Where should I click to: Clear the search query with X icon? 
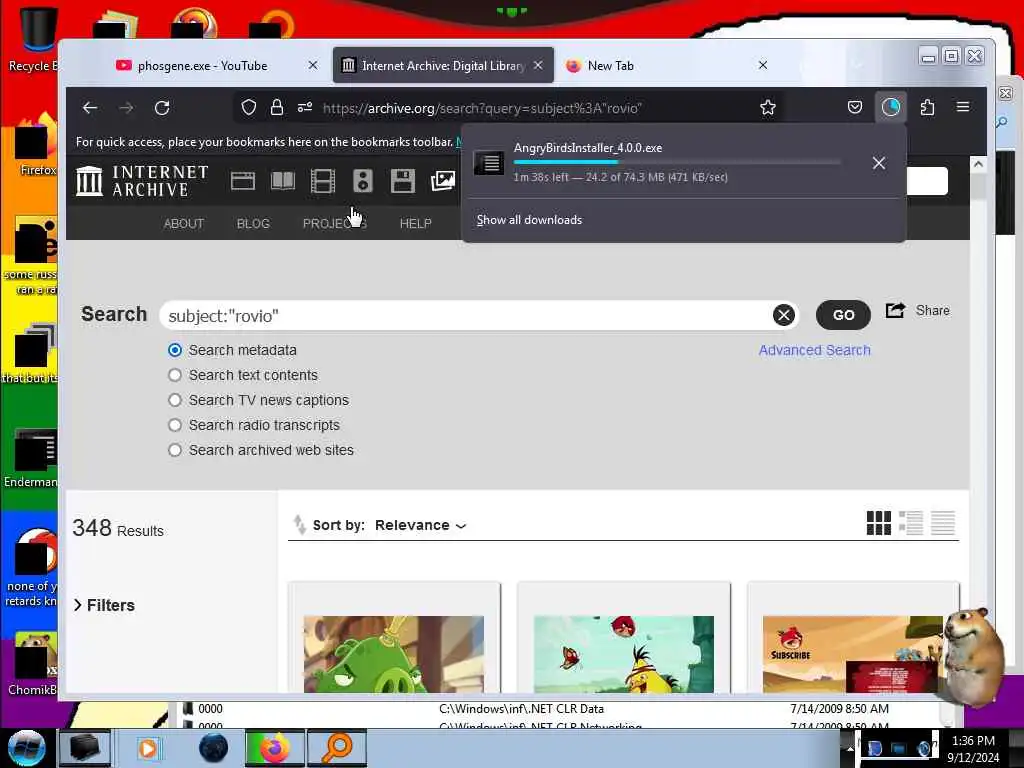(x=784, y=315)
